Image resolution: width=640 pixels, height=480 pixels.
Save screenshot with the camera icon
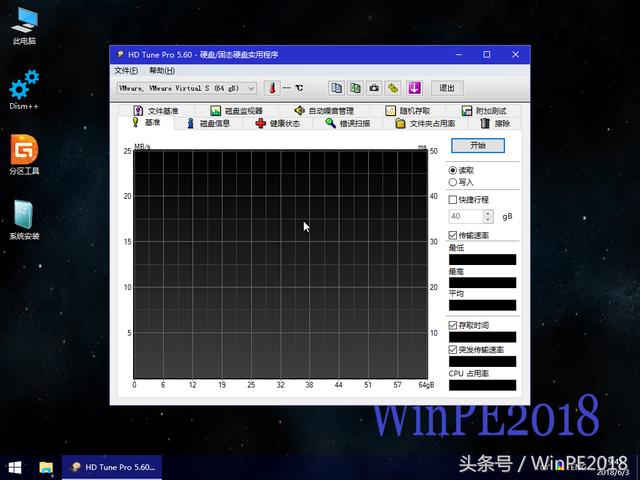[374, 88]
